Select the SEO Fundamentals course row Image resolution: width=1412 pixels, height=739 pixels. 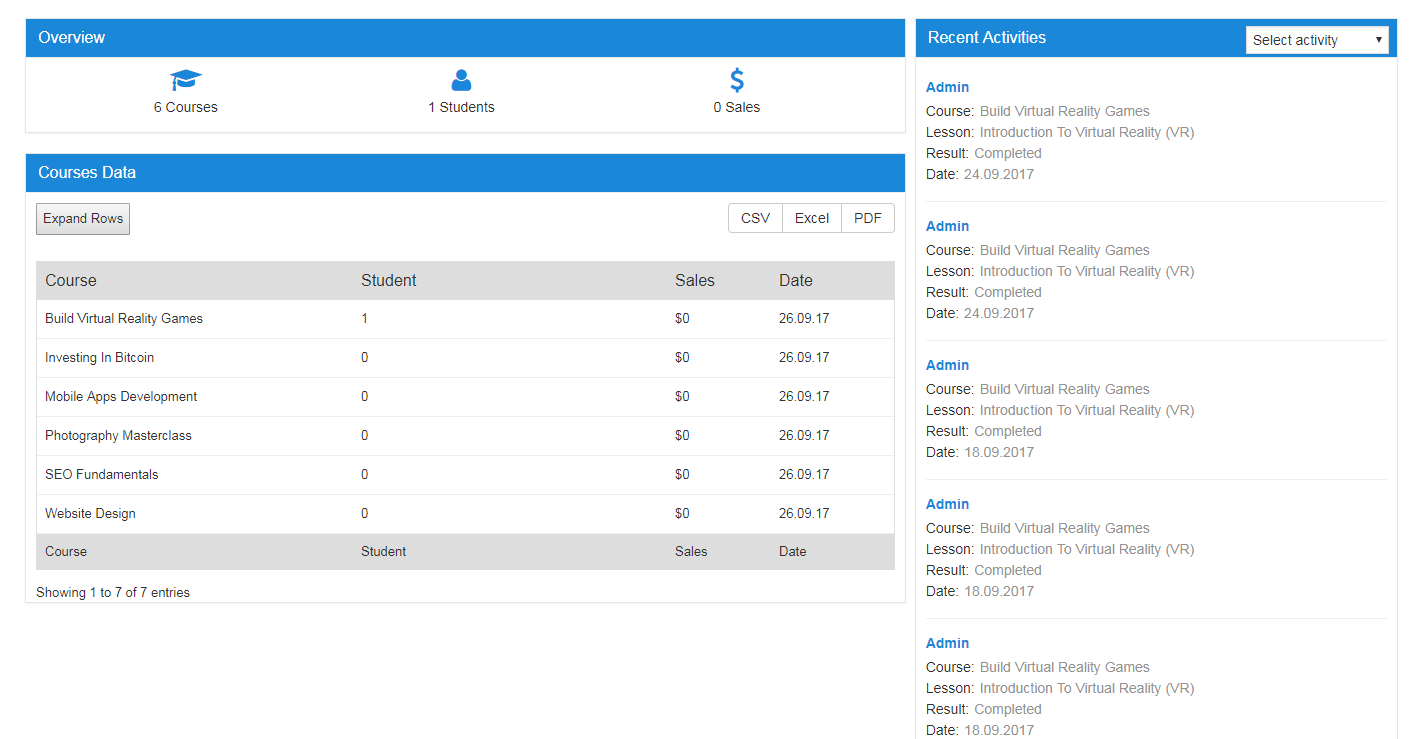coord(465,475)
